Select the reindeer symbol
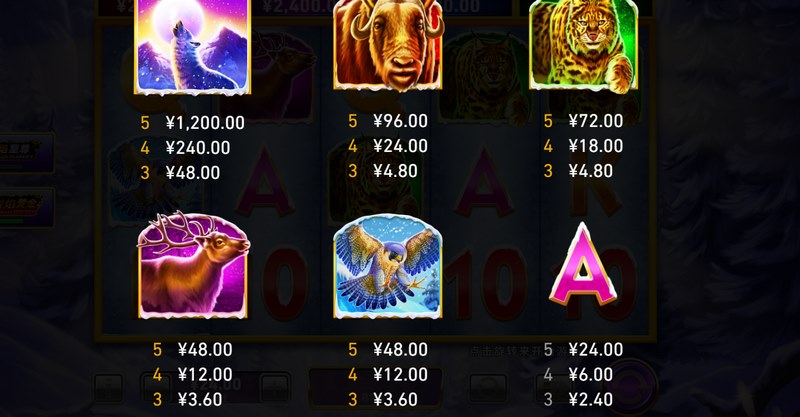The width and height of the screenshot is (800, 417). [x=193, y=265]
